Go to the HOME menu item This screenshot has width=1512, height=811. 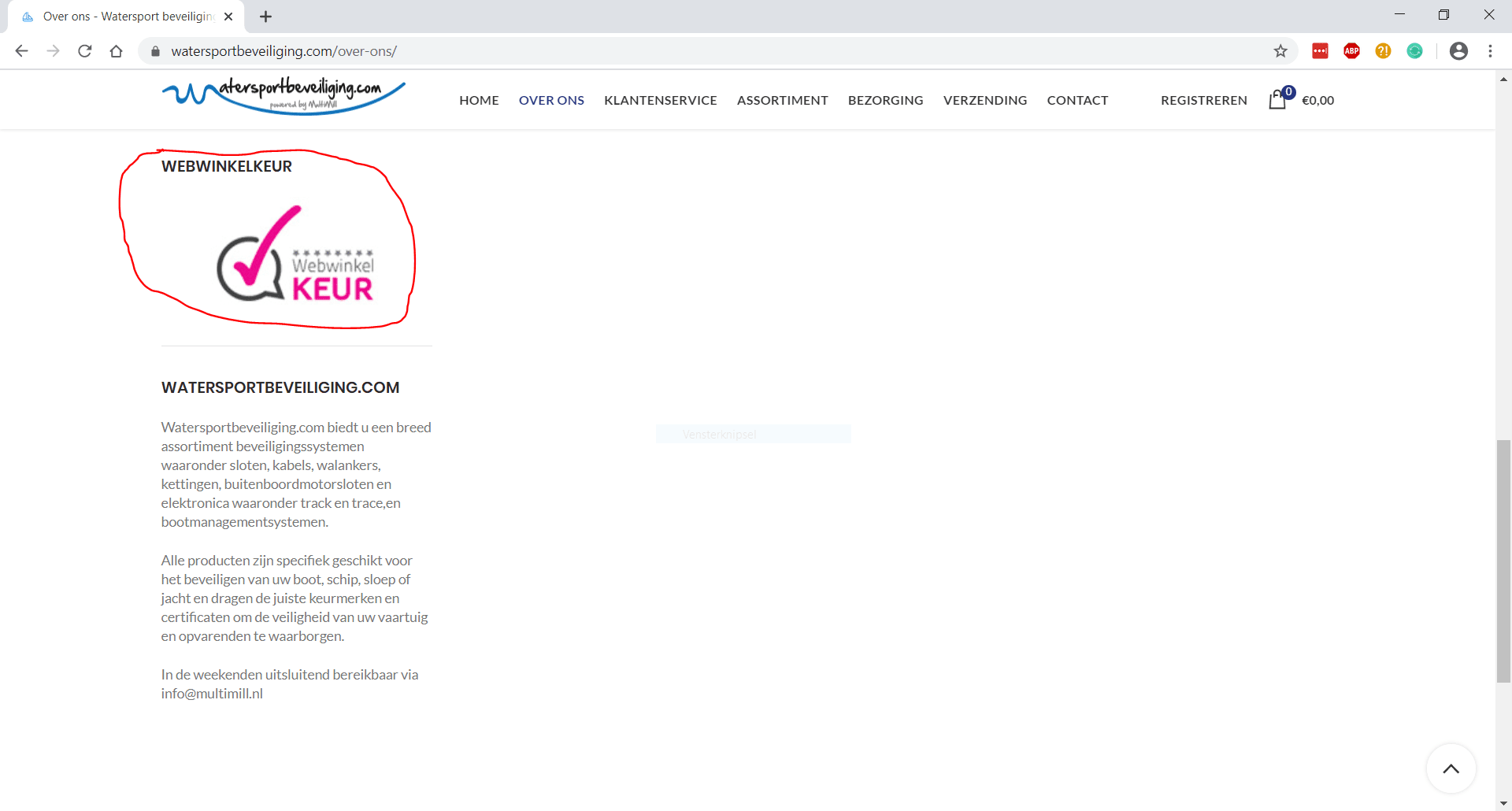point(479,100)
